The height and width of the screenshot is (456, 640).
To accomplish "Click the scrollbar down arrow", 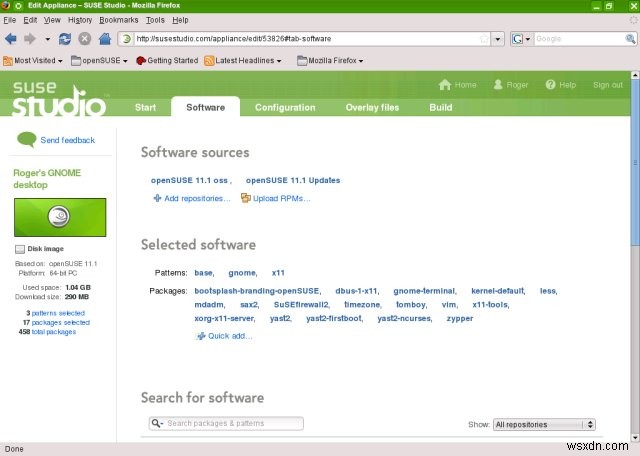I will pyautogui.click(x=635, y=438).
